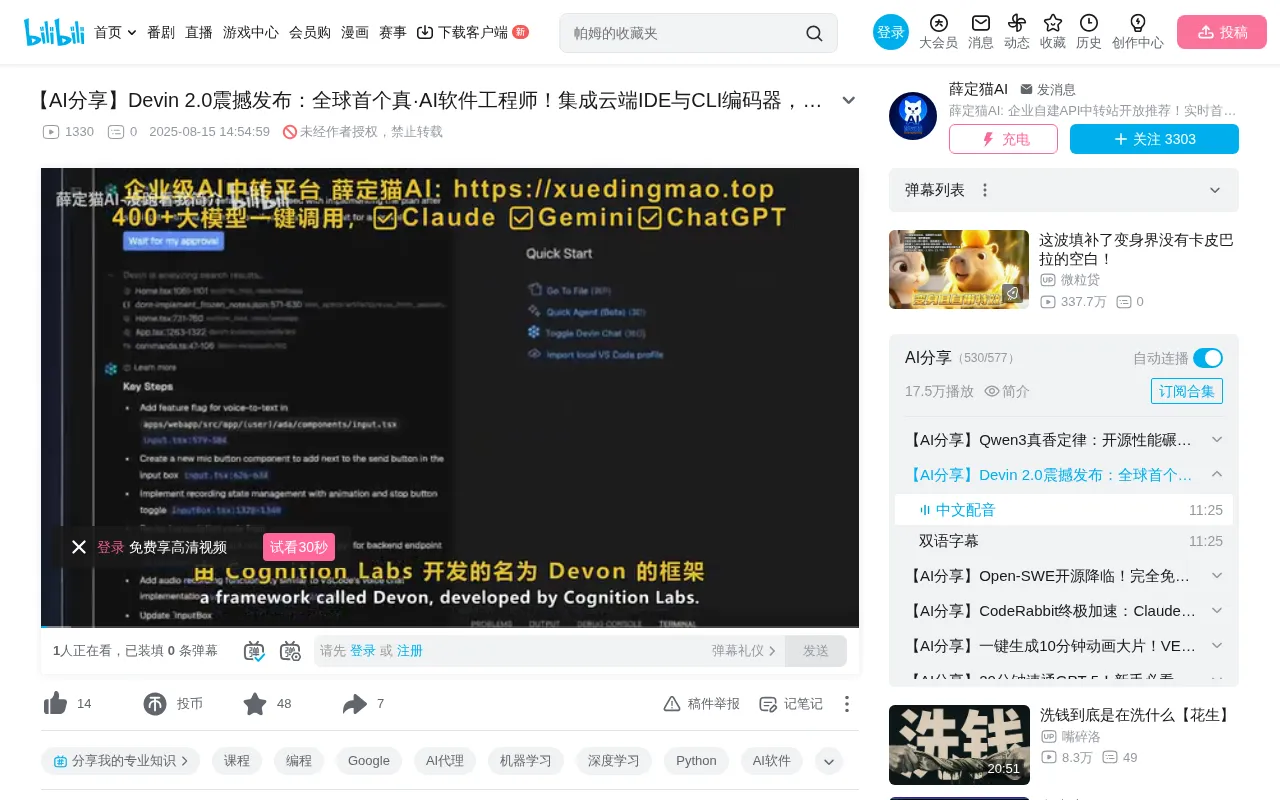Open the 动态 feed icon

(x=1017, y=32)
